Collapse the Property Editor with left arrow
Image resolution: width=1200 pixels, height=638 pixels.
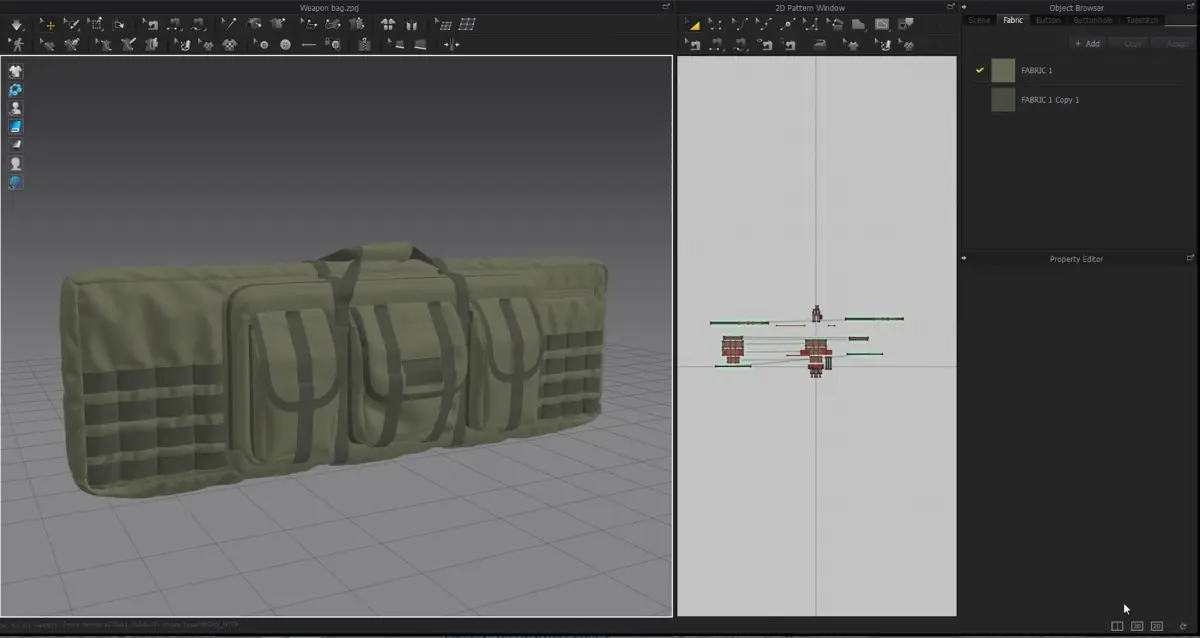point(965,258)
